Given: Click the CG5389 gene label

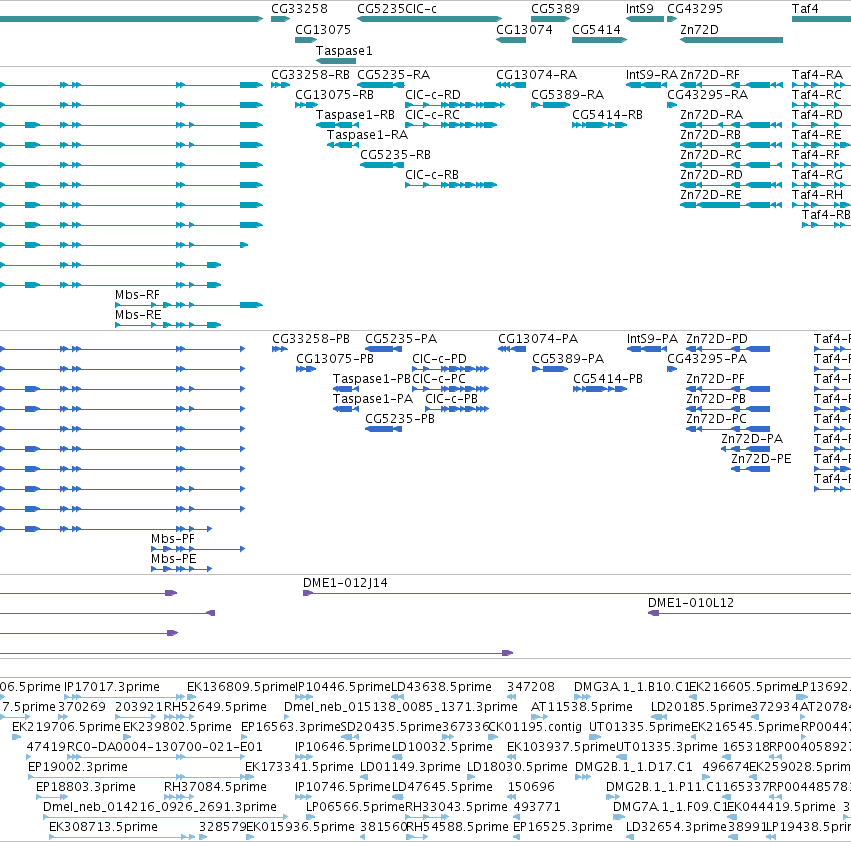Looking at the screenshot, I should point(555,9).
